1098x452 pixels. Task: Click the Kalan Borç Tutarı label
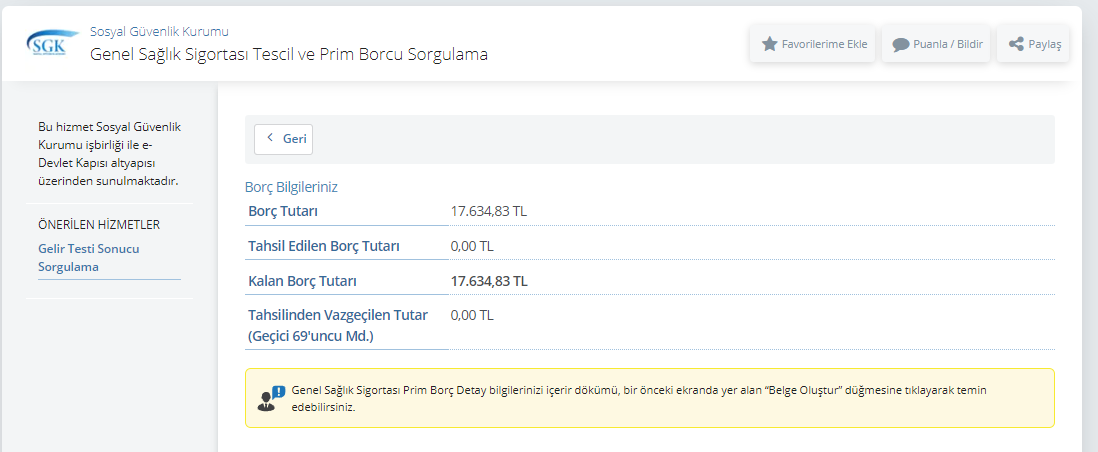pos(303,281)
